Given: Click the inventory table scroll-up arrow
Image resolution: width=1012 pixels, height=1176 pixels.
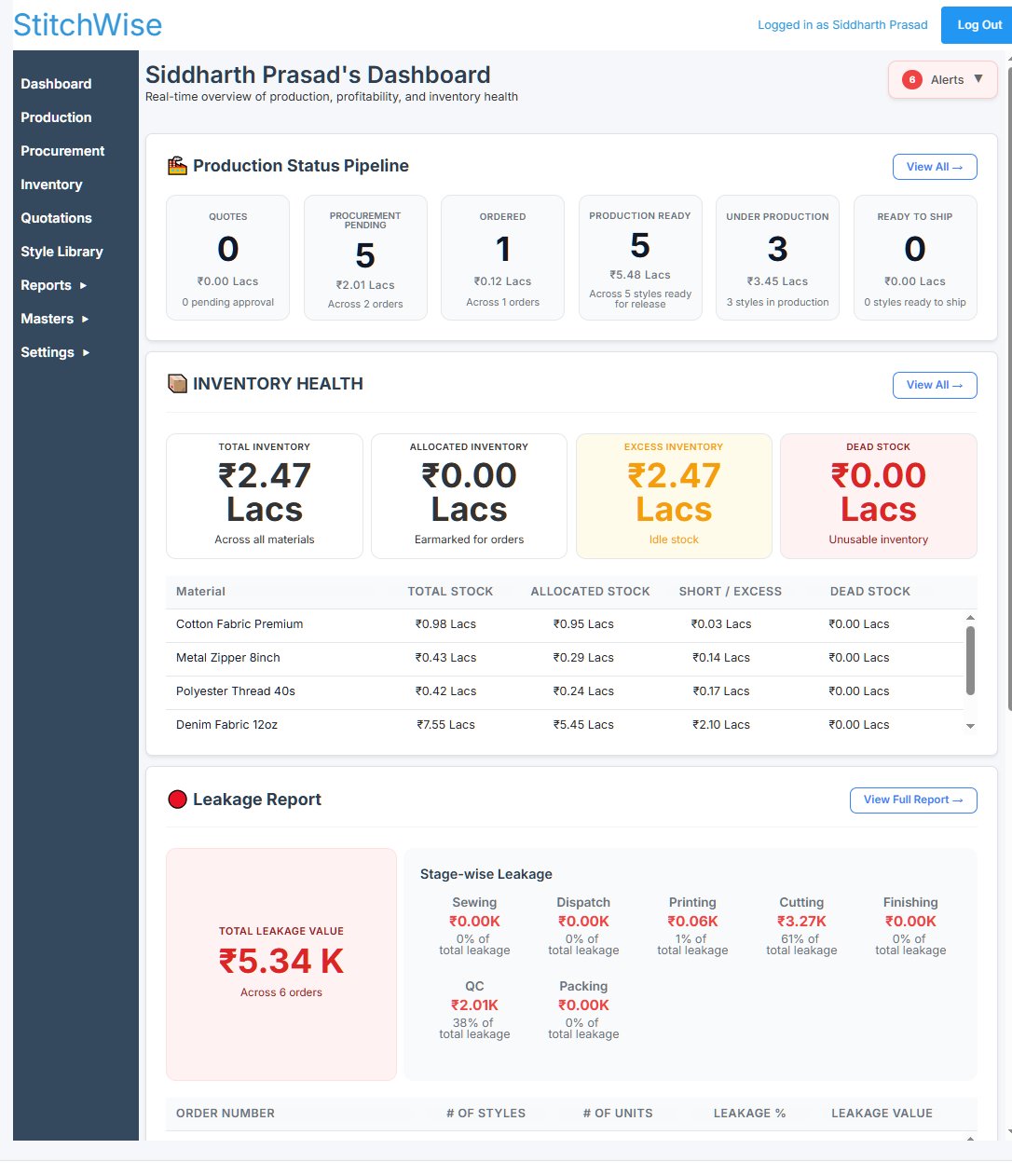Looking at the screenshot, I should (970, 618).
